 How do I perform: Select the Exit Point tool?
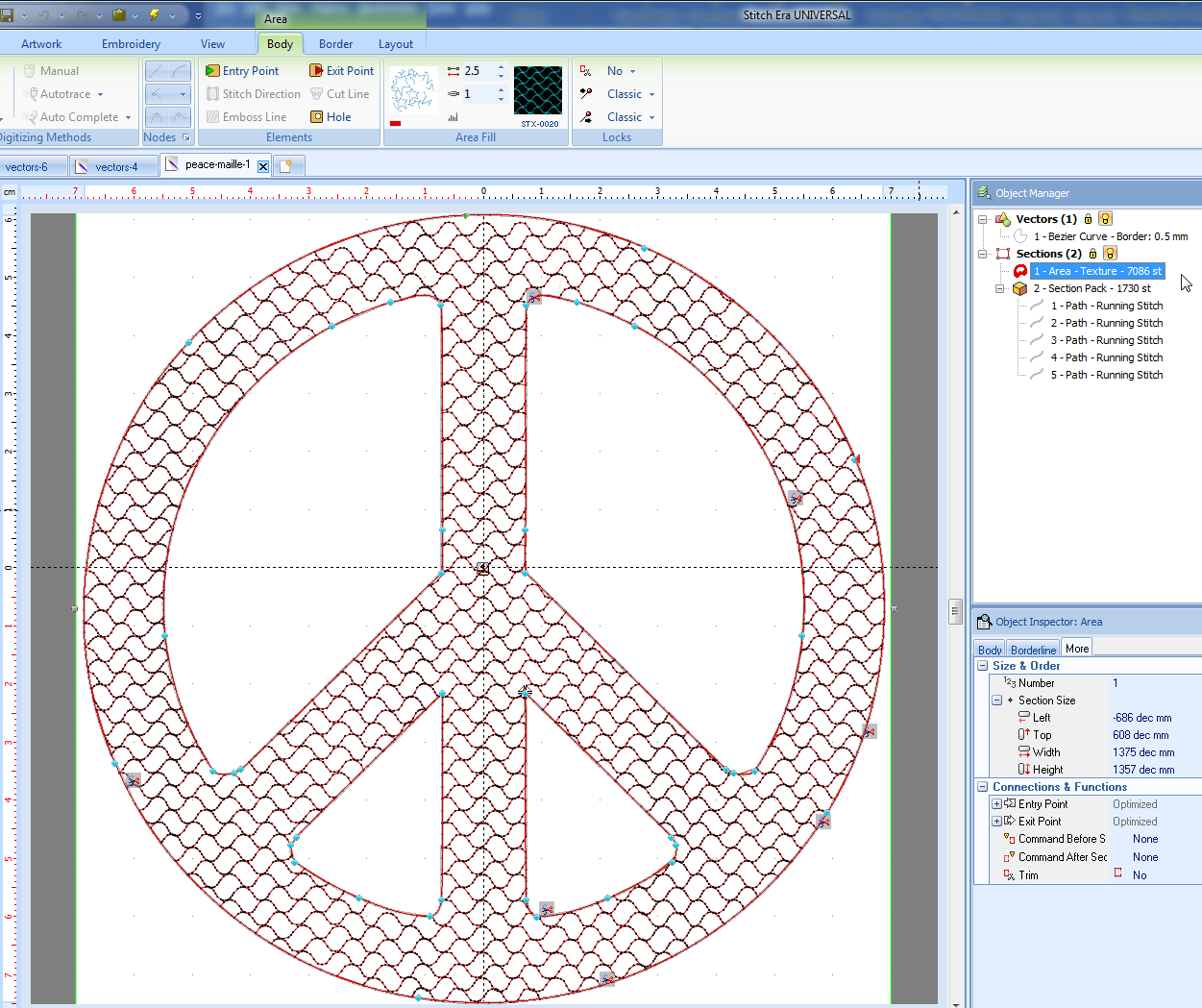(341, 71)
